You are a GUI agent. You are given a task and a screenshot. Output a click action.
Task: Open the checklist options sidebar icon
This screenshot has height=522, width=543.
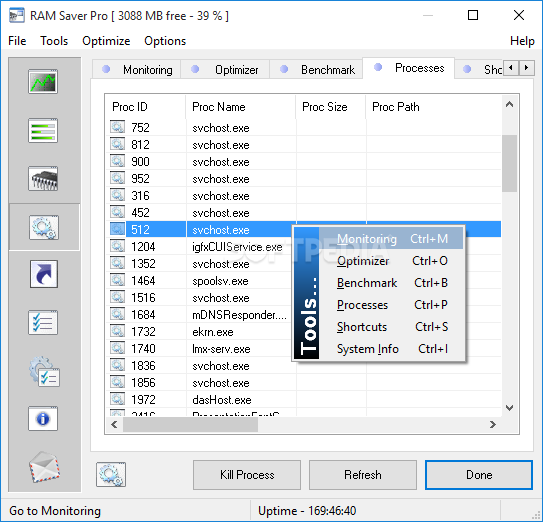[43, 323]
